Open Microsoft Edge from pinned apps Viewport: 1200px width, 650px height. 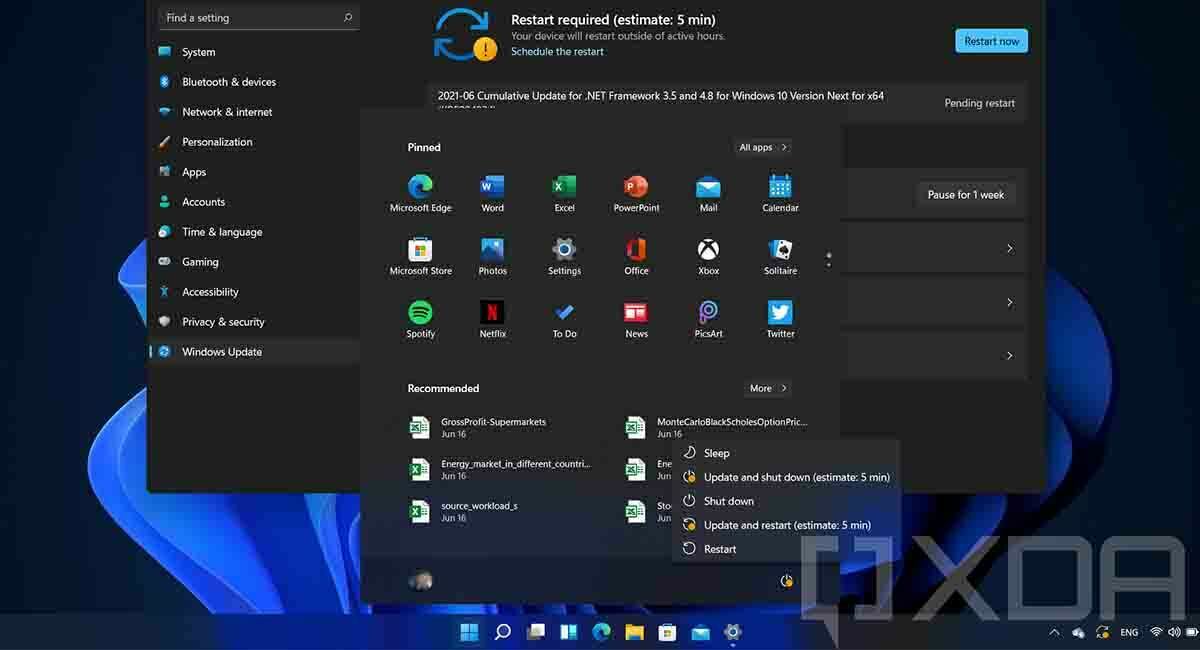420,193
